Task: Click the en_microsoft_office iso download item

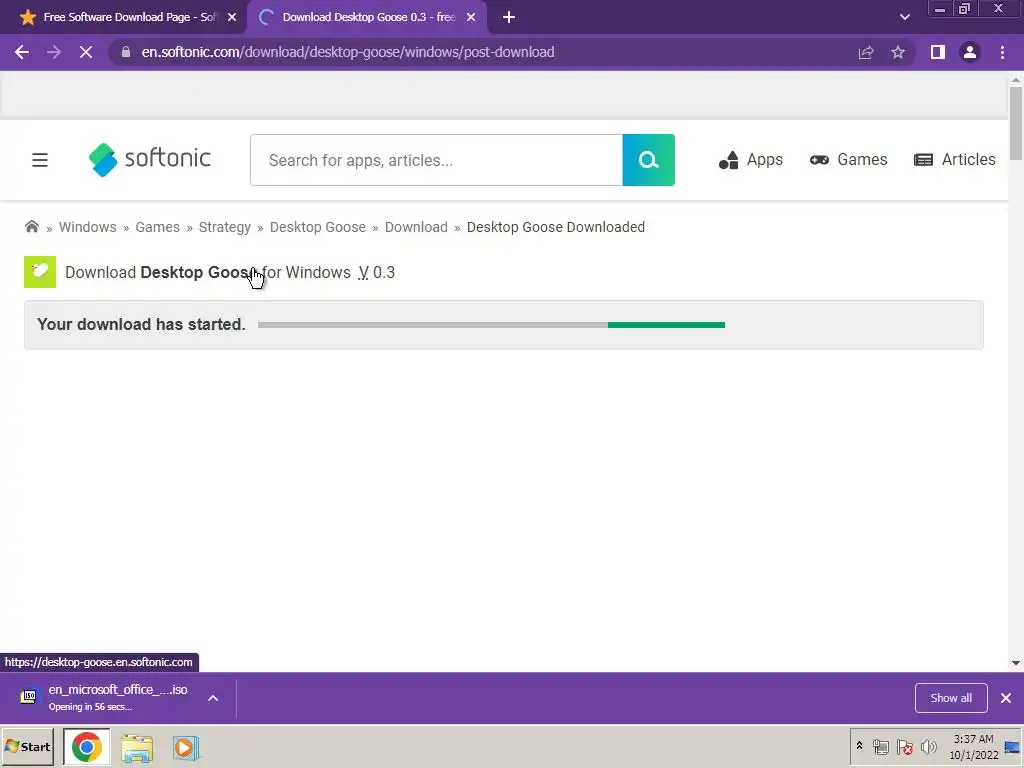Action: coord(118,697)
